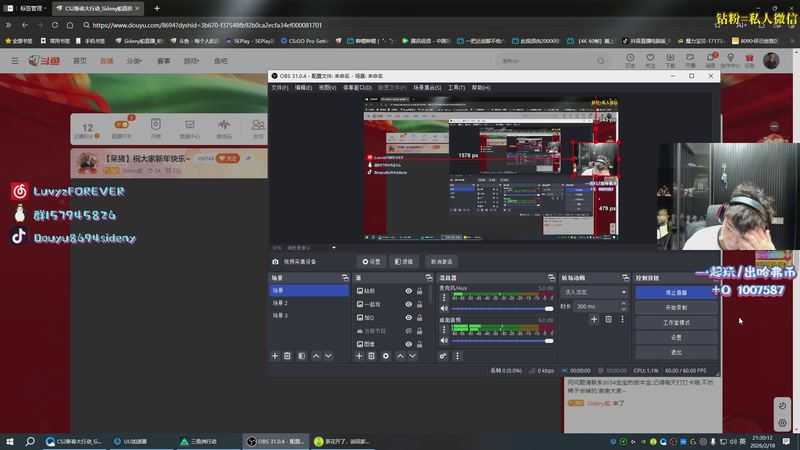Remove selected source with trash icon
The width and height of the screenshot is (800, 450).
coord(371,356)
